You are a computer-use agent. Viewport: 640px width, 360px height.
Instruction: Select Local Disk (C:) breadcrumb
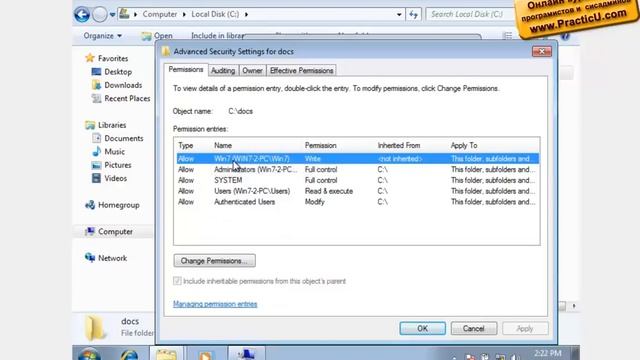click(x=215, y=14)
